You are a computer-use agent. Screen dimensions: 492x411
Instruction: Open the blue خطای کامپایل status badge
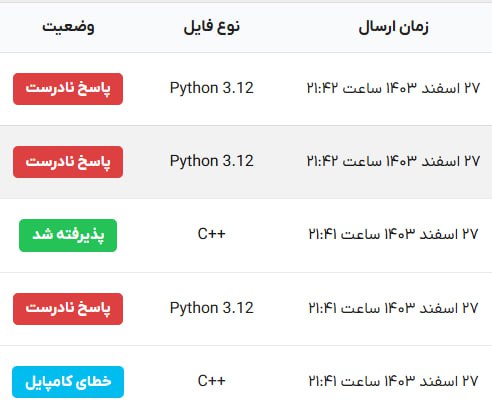[68, 382]
